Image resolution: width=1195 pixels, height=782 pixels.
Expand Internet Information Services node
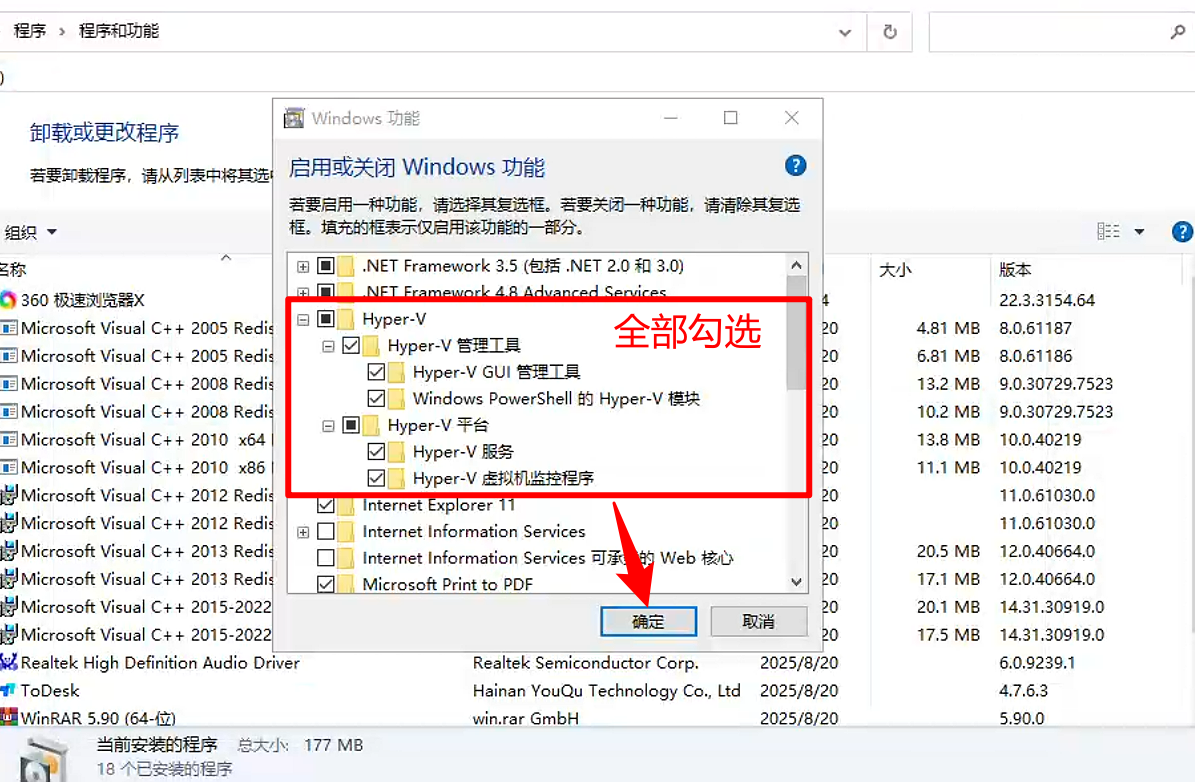coord(303,532)
